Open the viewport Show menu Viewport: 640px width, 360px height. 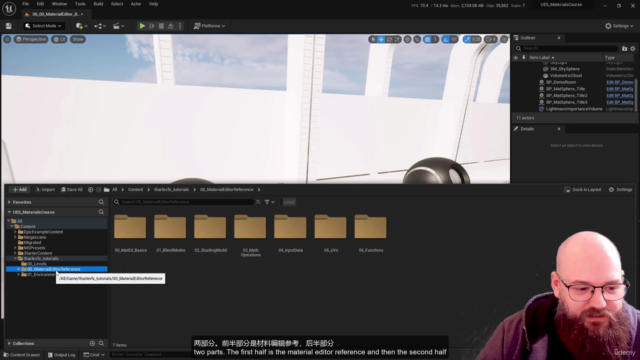pyautogui.click(x=78, y=39)
